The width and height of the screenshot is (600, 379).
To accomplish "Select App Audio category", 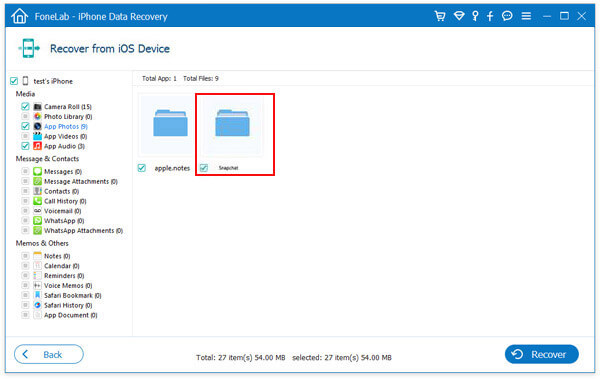I will [64, 146].
